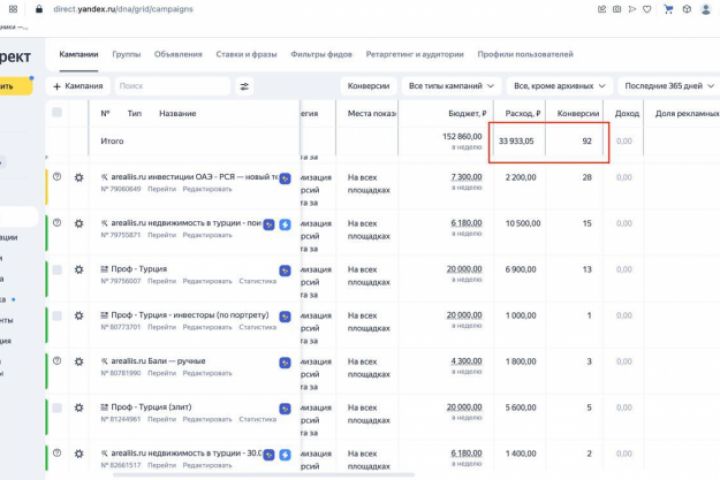720x480 pixels.
Task: Click Название column header
Action: (177, 113)
